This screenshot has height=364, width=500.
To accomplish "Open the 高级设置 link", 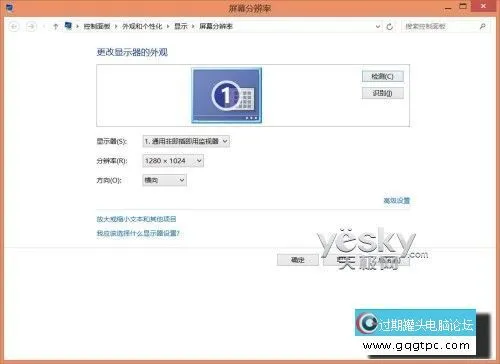I will tap(396, 201).
